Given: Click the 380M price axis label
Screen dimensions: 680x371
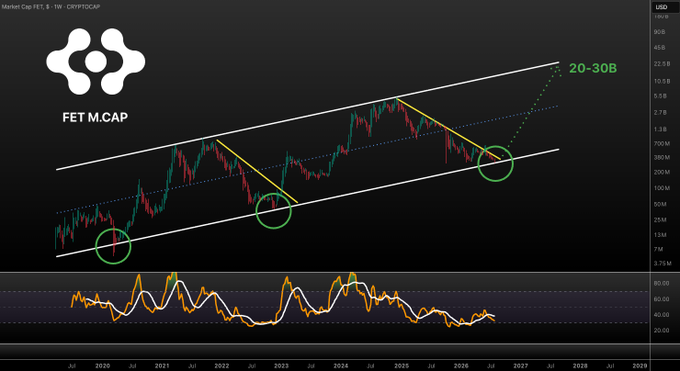Looking at the screenshot, I should (x=661, y=158).
